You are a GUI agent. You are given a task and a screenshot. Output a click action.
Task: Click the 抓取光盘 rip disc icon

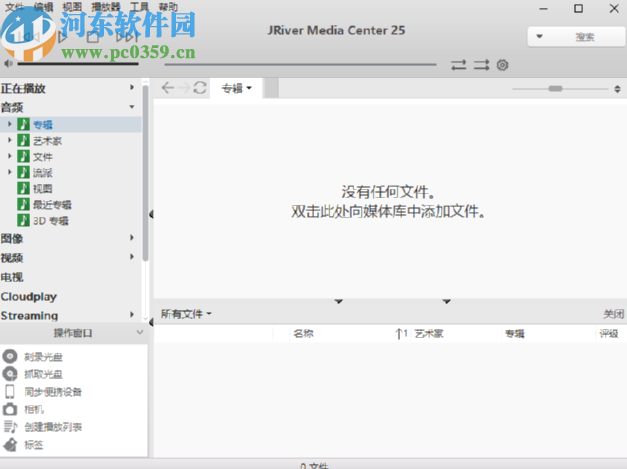point(10,374)
